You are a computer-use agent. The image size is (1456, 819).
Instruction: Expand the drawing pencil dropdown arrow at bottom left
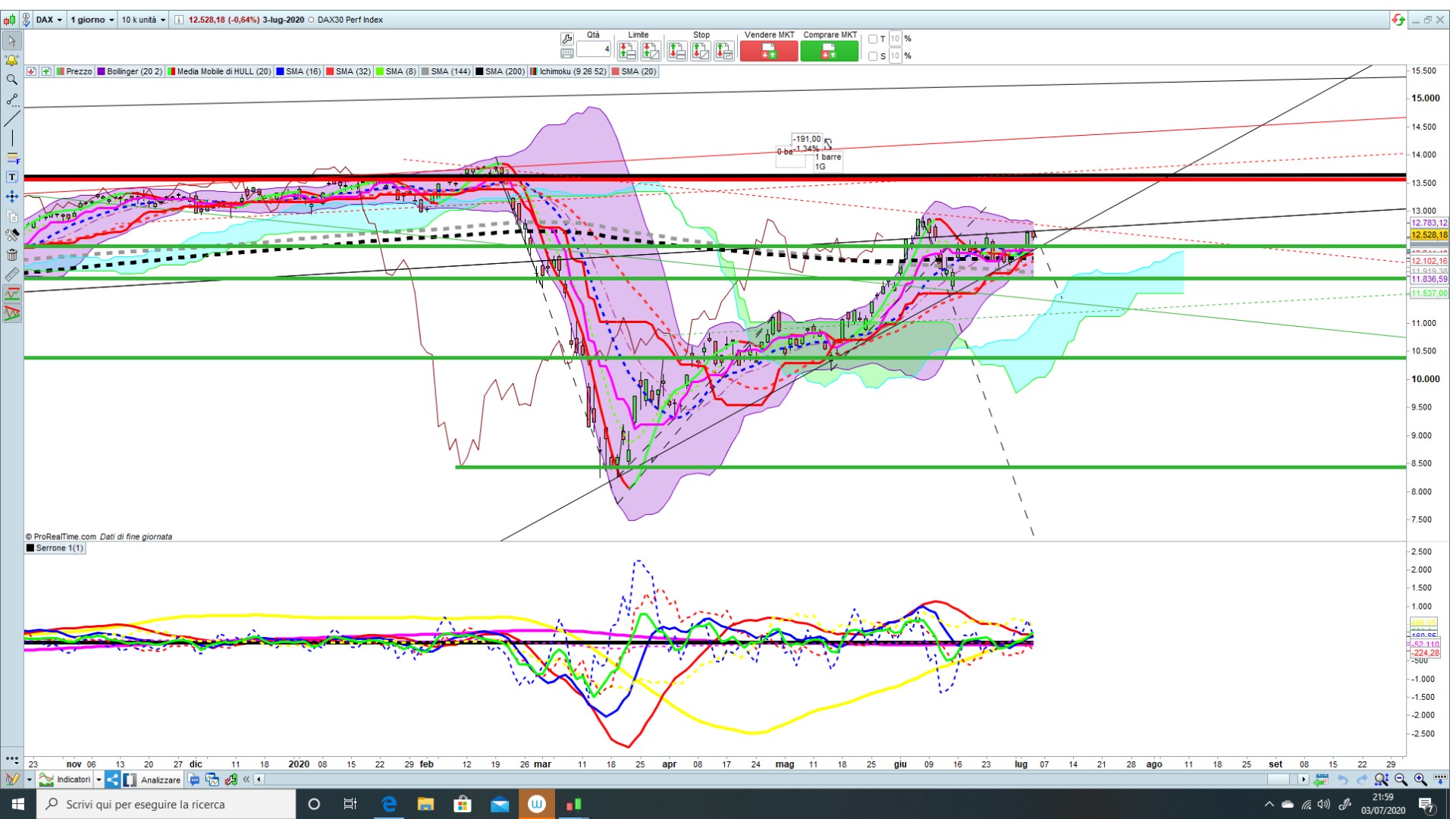click(29, 780)
